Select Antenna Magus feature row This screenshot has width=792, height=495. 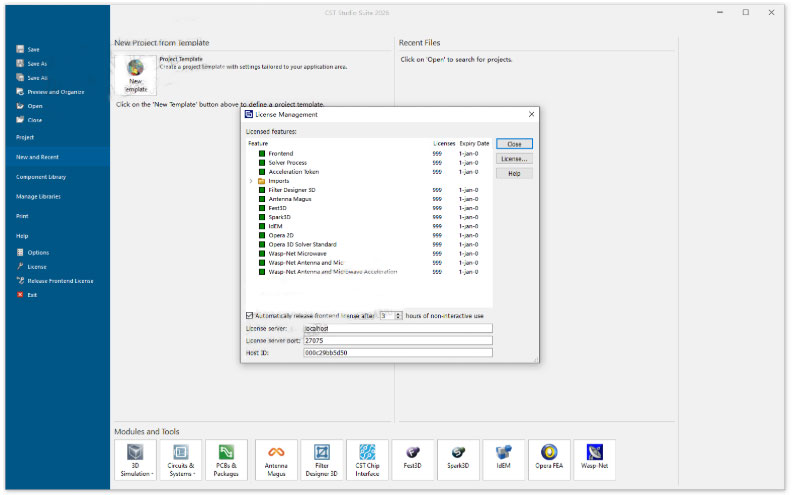[x=369, y=199]
